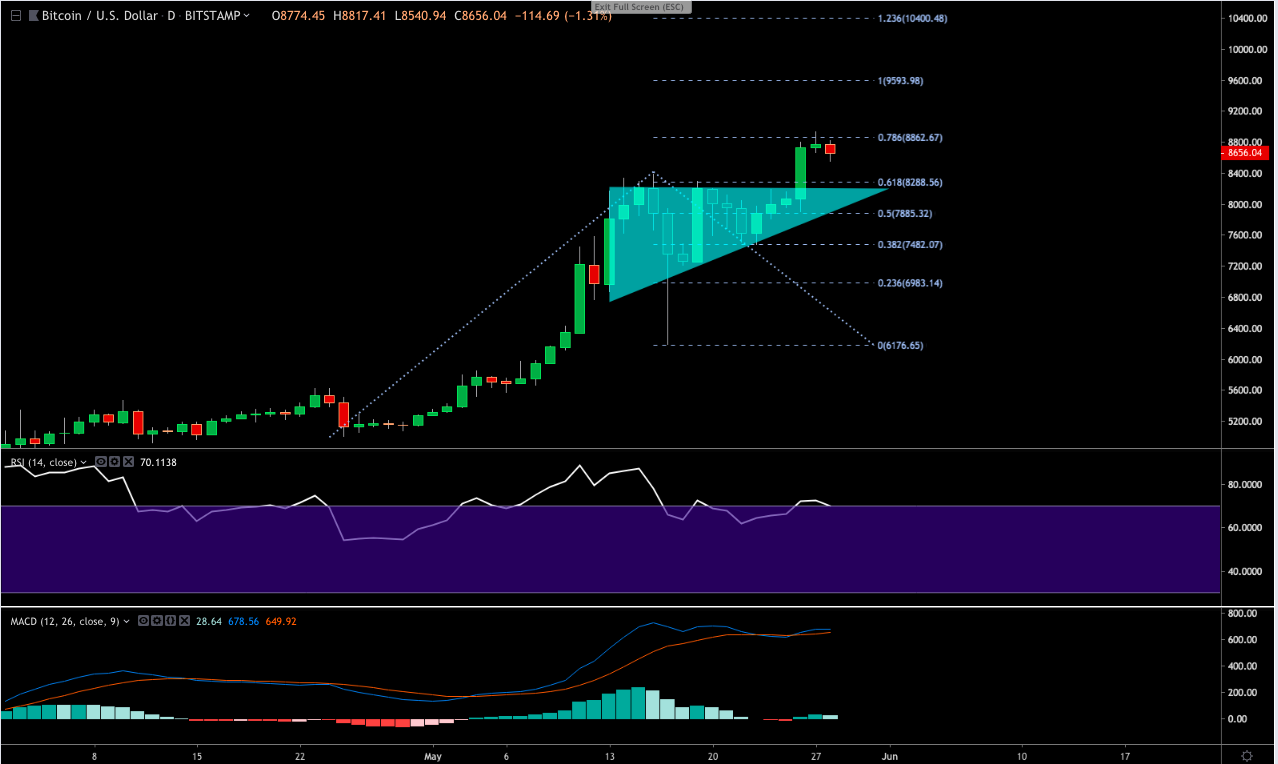Click the red current price label 8656.04
Screen dimensions: 1278x764
(1245, 152)
